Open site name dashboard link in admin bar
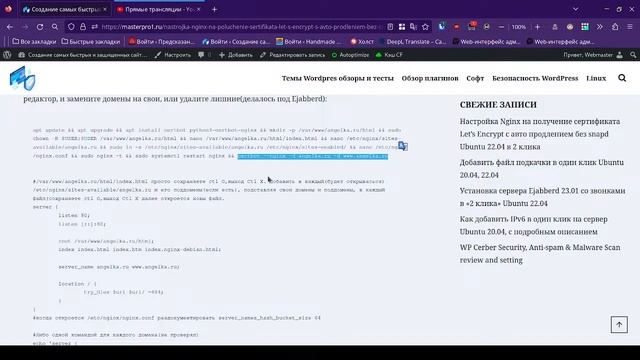Viewport: 640px width, 360px height. coord(82,55)
